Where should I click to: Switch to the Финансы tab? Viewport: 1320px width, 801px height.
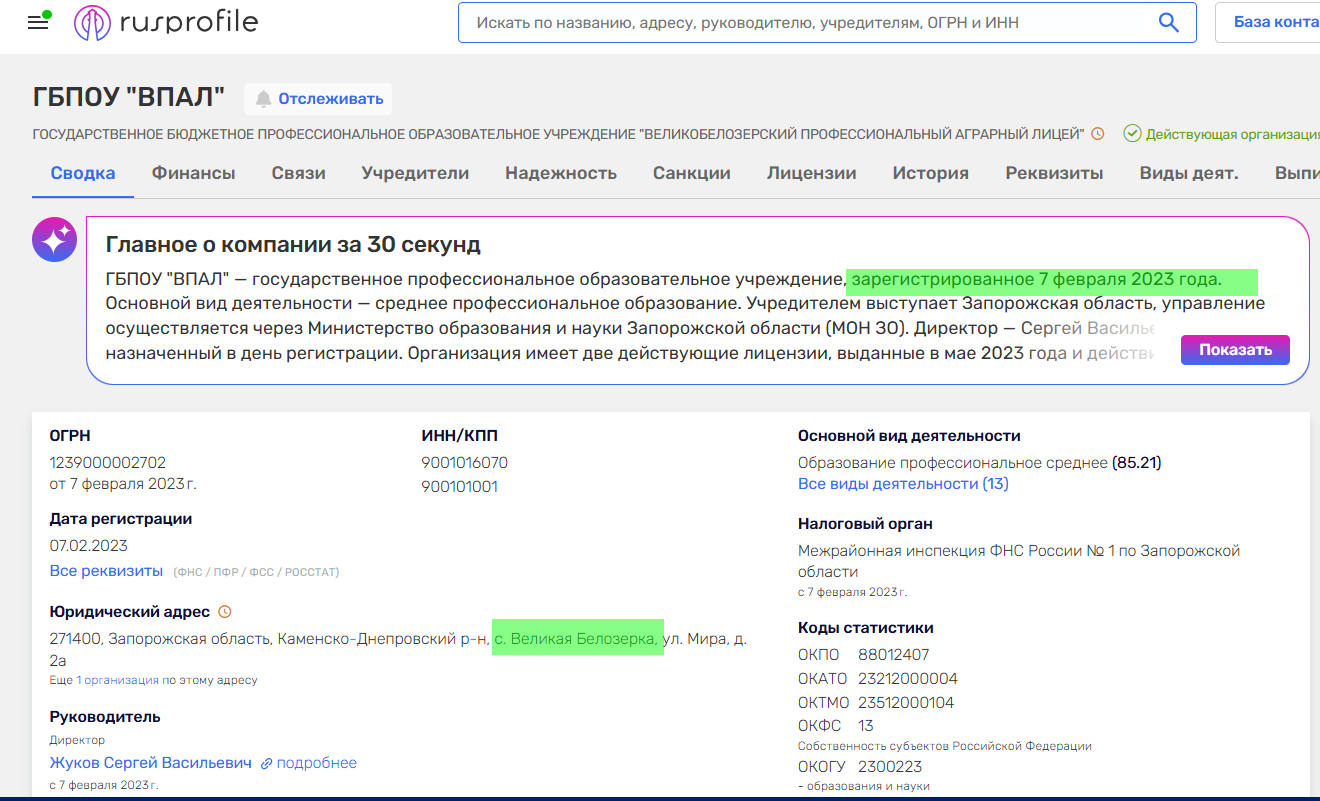click(x=193, y=173)
